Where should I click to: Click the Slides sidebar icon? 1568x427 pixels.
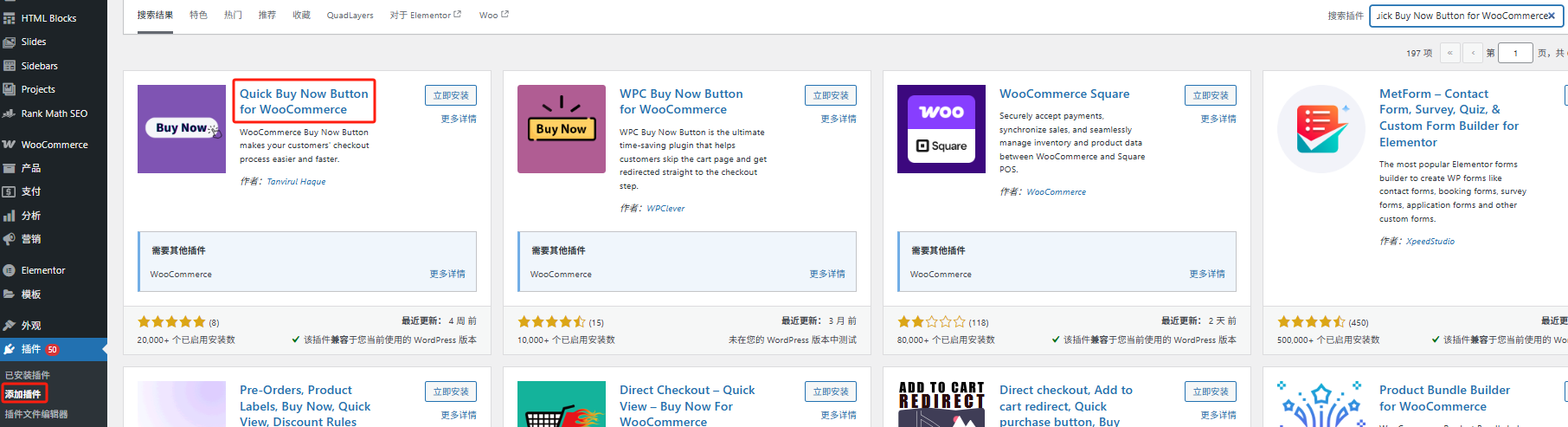coord(10,42)
